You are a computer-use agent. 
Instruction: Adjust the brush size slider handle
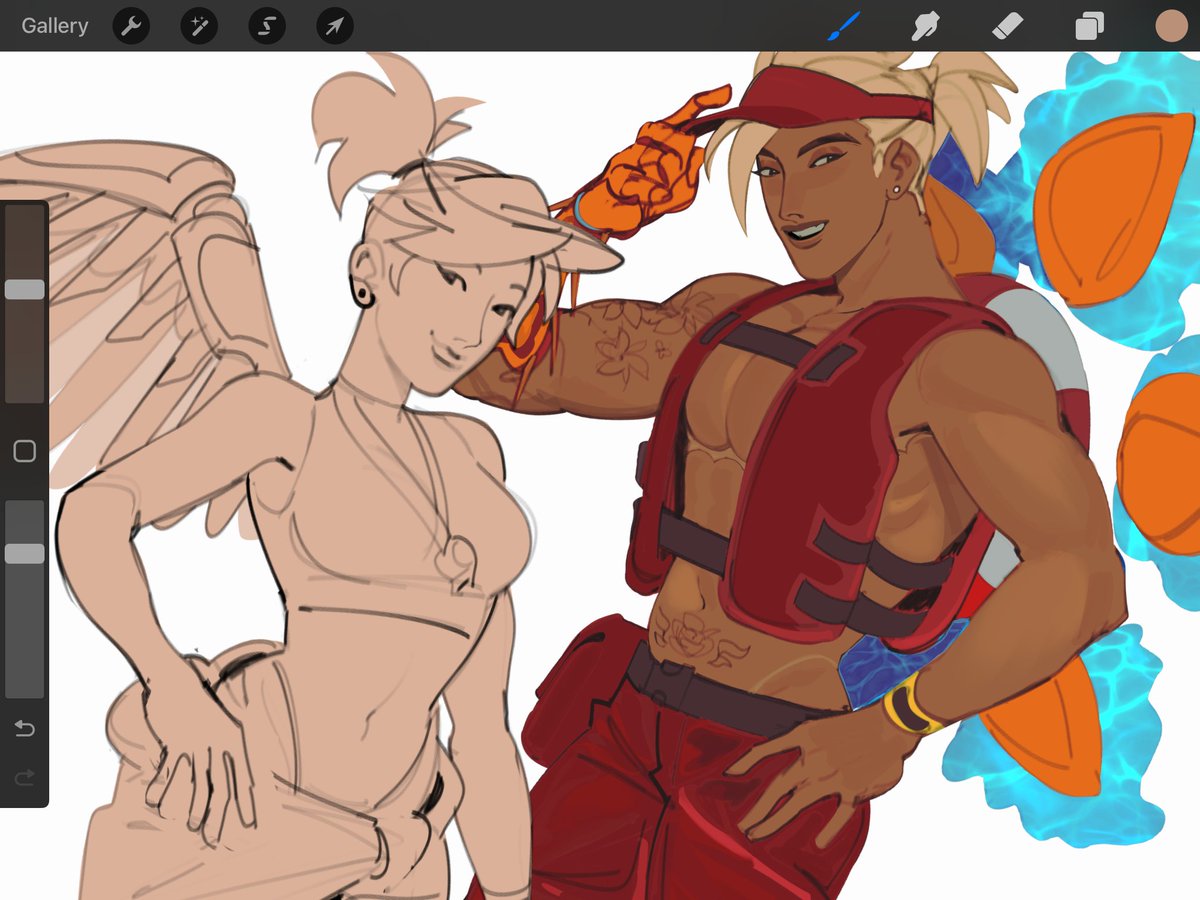(24, 290)
